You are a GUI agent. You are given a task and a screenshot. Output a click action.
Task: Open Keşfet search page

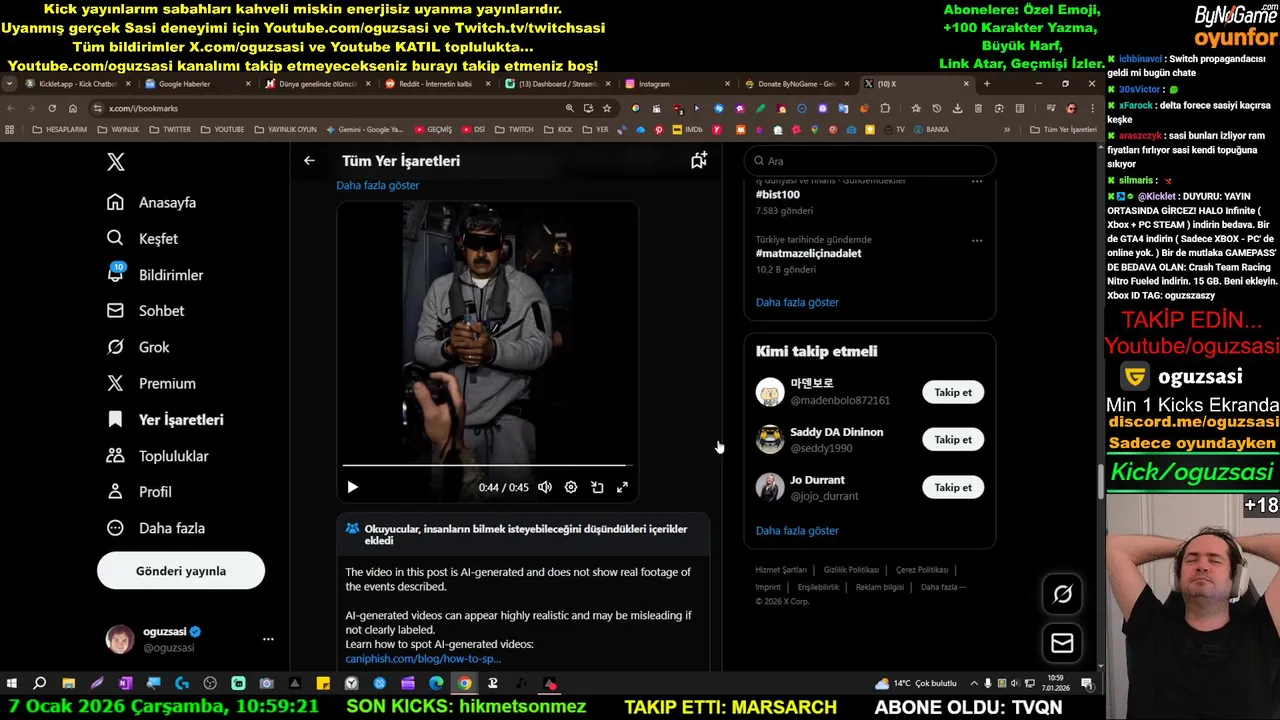tap(143, 238)
